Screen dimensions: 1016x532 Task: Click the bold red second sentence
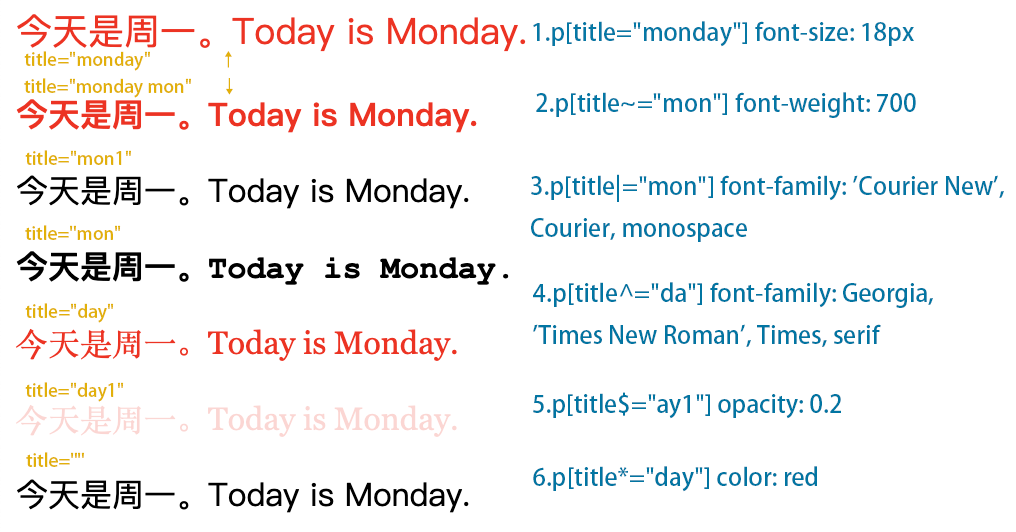[x=247, y=115]
